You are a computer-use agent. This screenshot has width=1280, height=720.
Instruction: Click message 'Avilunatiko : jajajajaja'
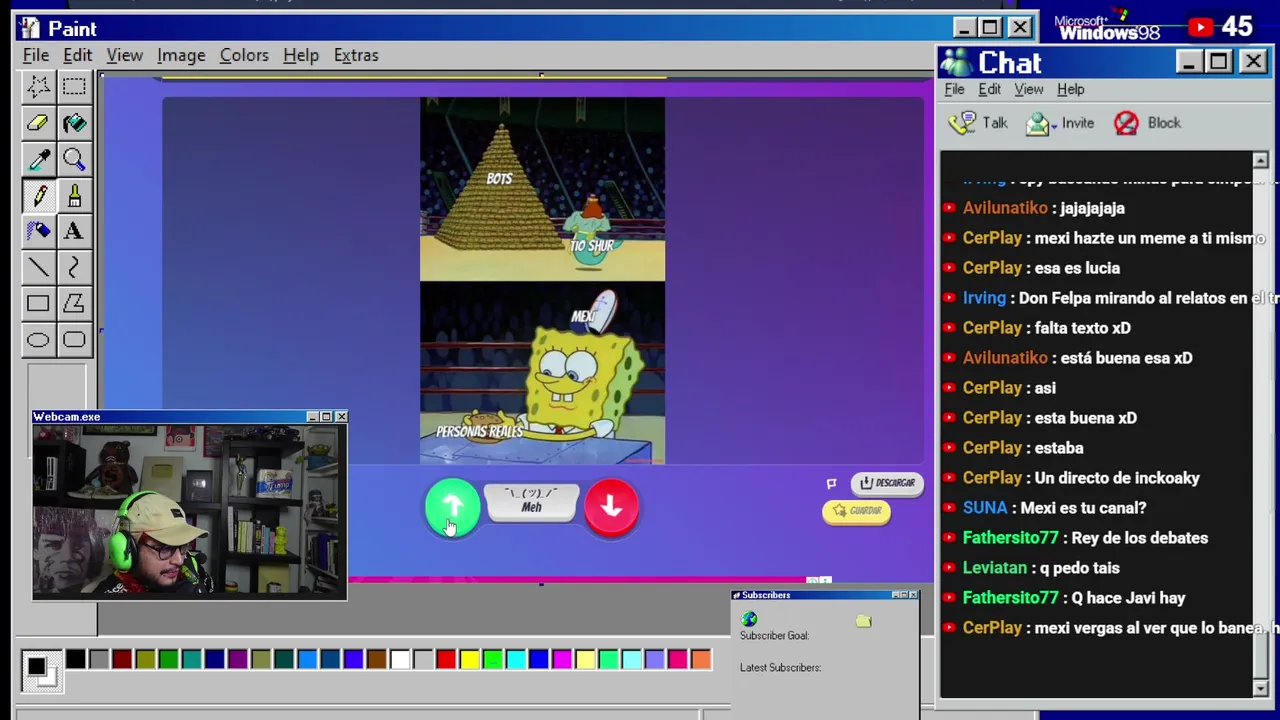[x=1043, y=208]
